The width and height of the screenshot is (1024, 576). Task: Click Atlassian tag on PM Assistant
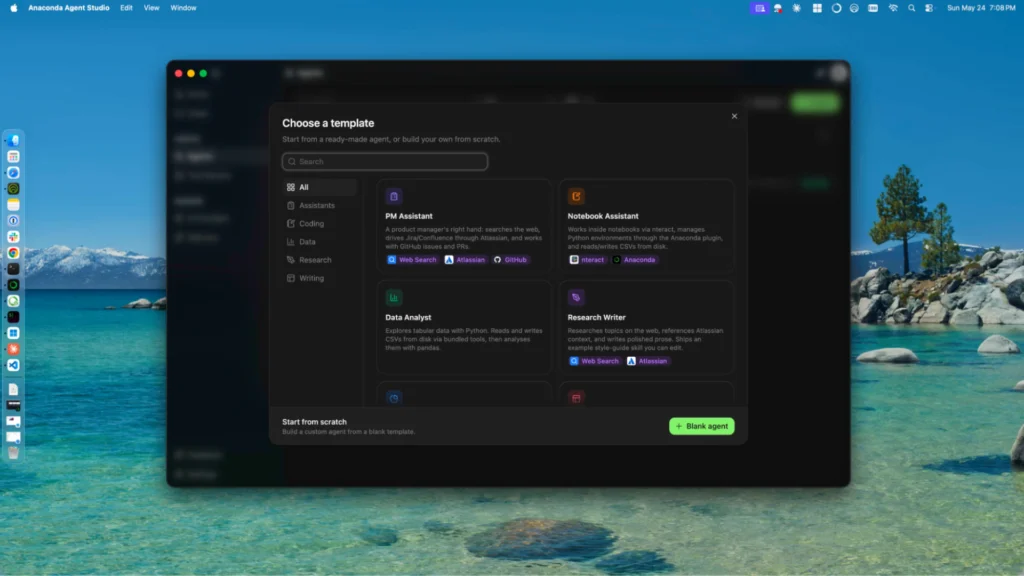[465, 260]
